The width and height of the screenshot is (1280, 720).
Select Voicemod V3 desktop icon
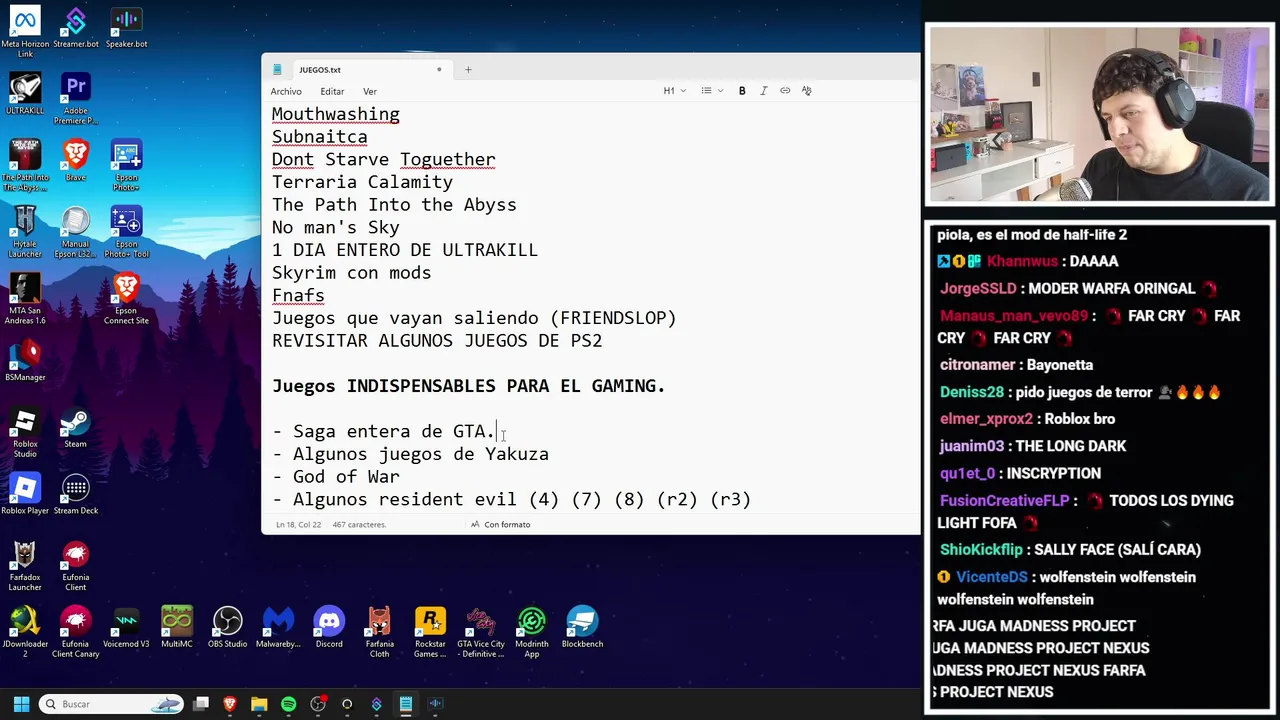[126, 627]
